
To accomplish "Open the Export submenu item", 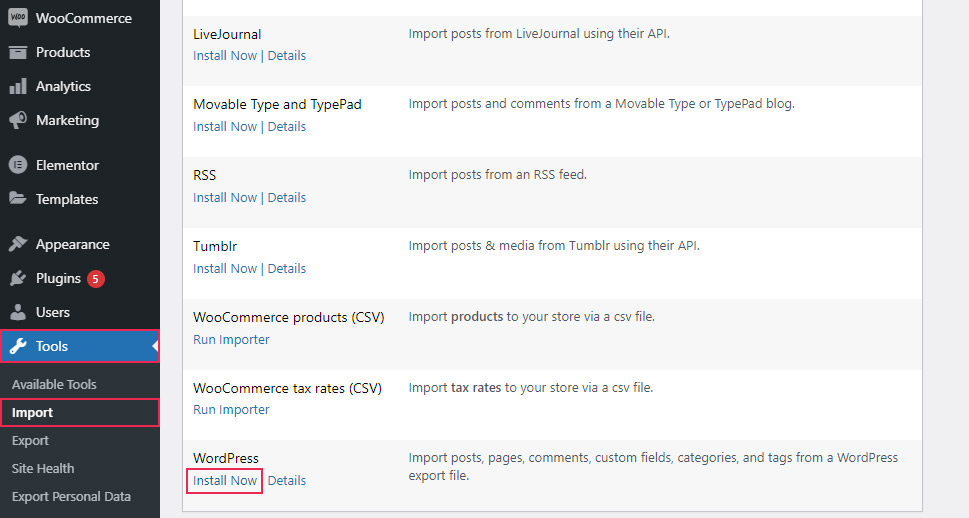I will pyautogui.click(x=30, y=441).
